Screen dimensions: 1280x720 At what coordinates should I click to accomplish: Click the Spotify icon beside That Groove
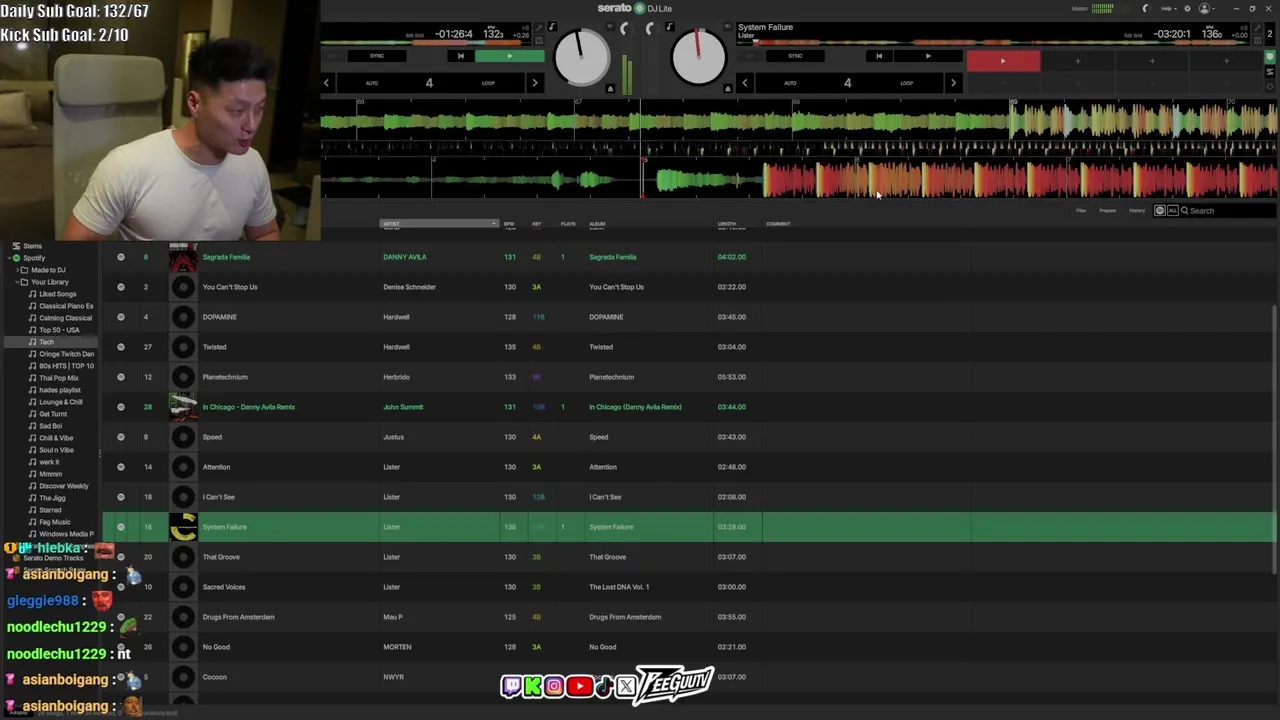point(121,557)
